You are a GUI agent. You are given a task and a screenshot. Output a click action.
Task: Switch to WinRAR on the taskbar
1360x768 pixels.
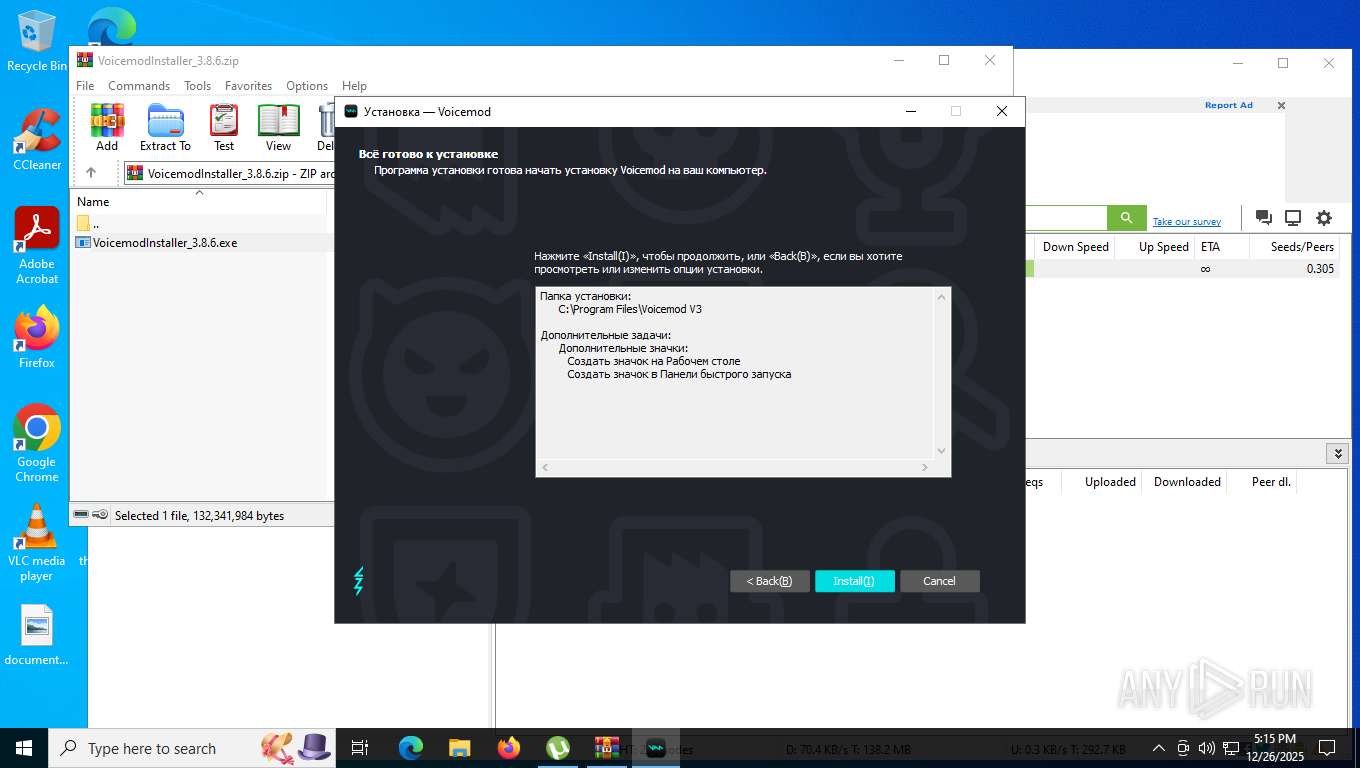click(x=607, y=748)
